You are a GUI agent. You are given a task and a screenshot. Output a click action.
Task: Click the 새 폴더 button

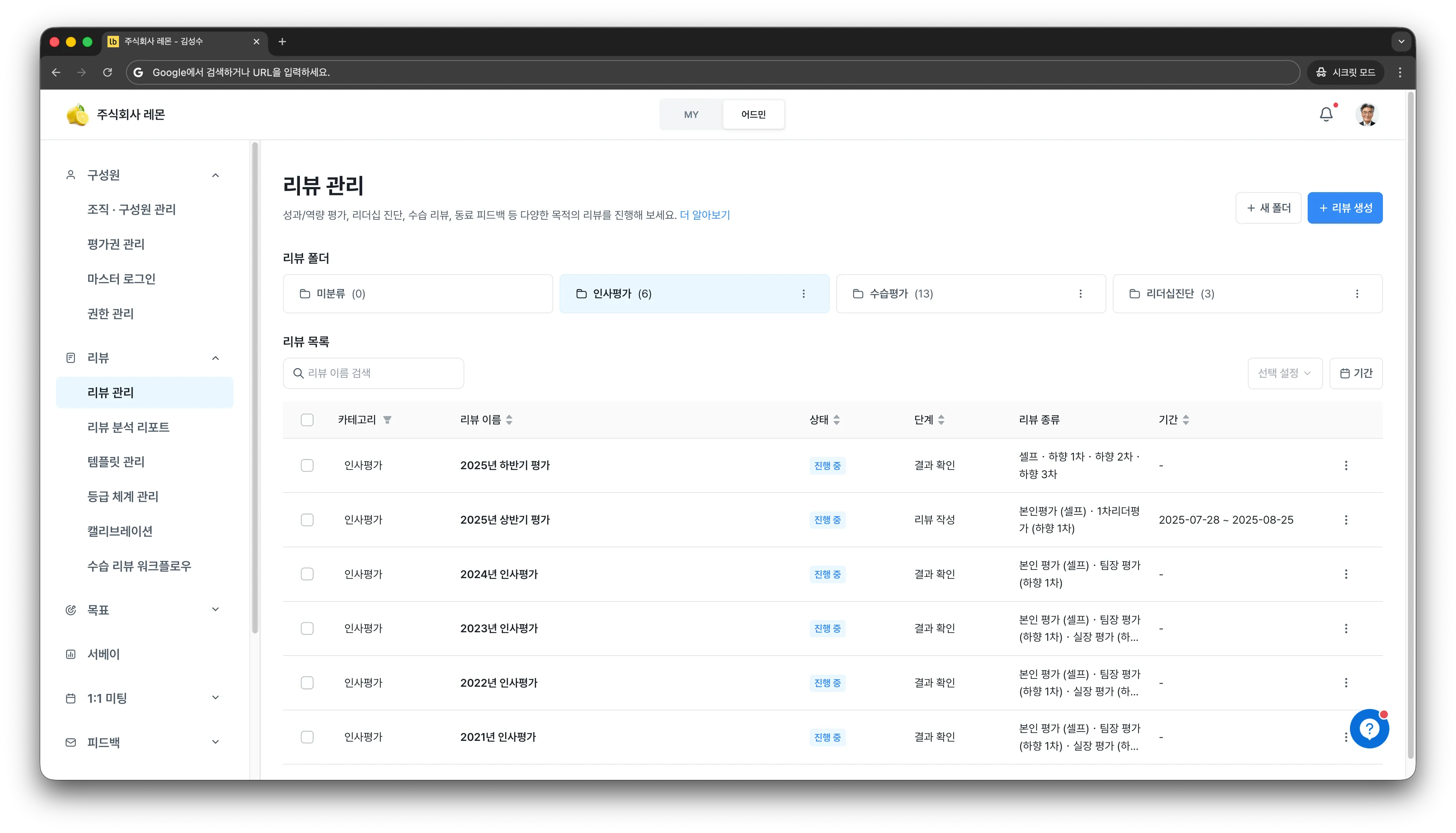(1268, 208)
